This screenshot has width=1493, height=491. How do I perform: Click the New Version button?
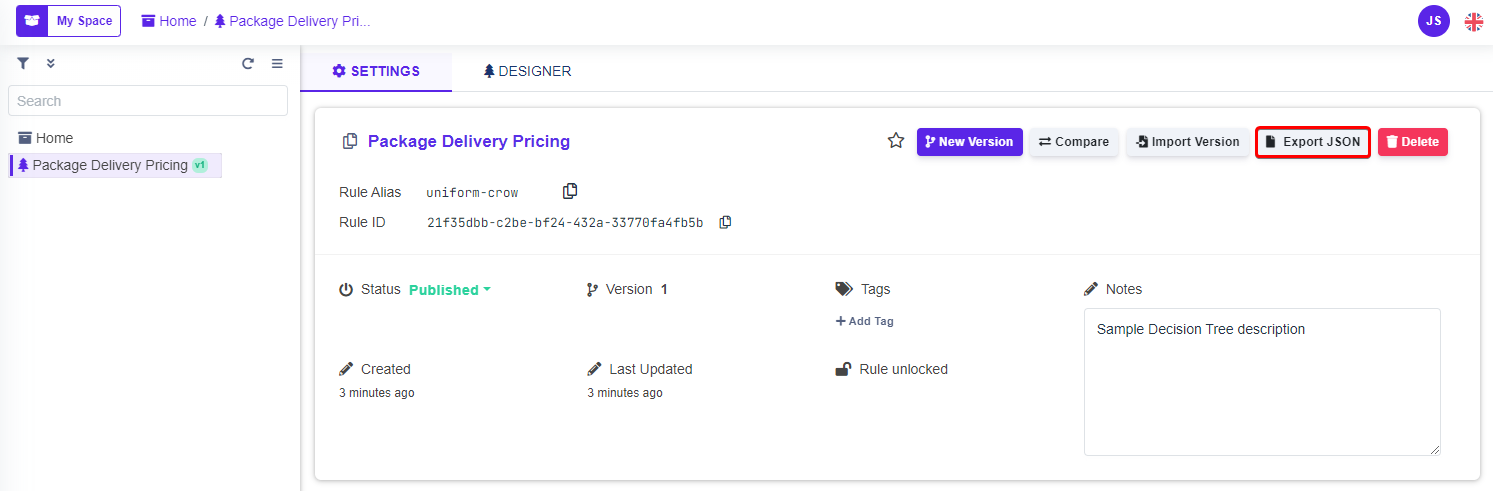(x=969, y=142)
